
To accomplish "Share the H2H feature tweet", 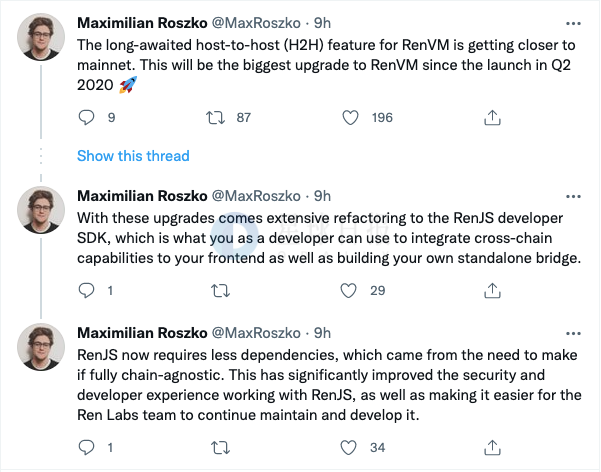I will coord(492,118).
